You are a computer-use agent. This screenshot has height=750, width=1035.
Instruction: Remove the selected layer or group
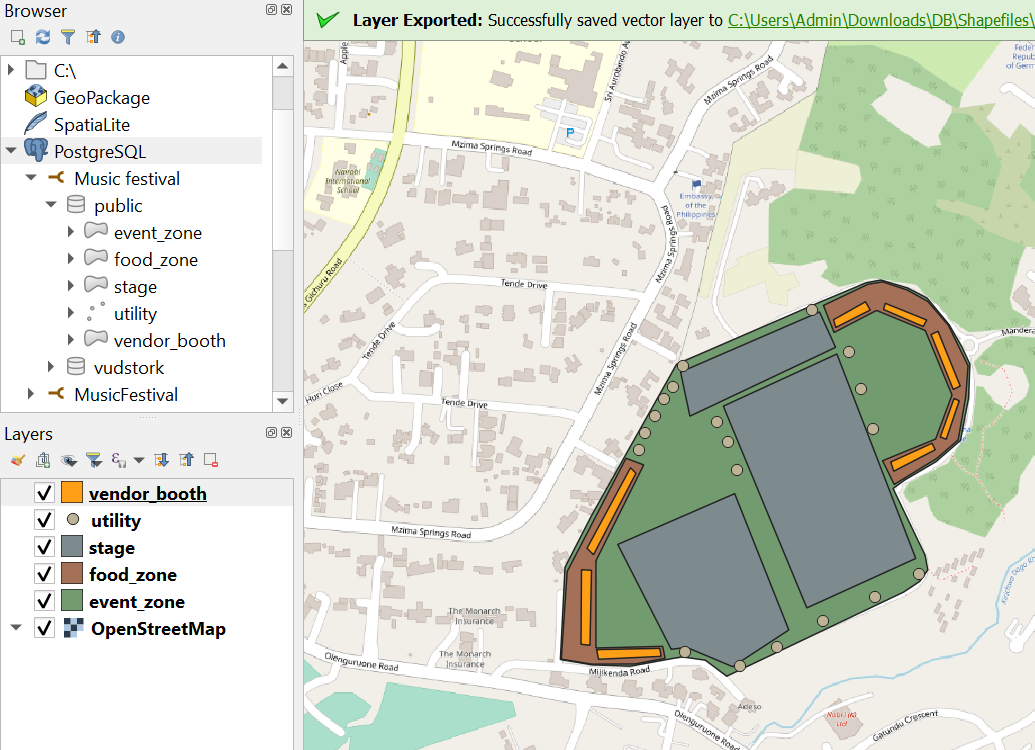(x=210, y=460)
